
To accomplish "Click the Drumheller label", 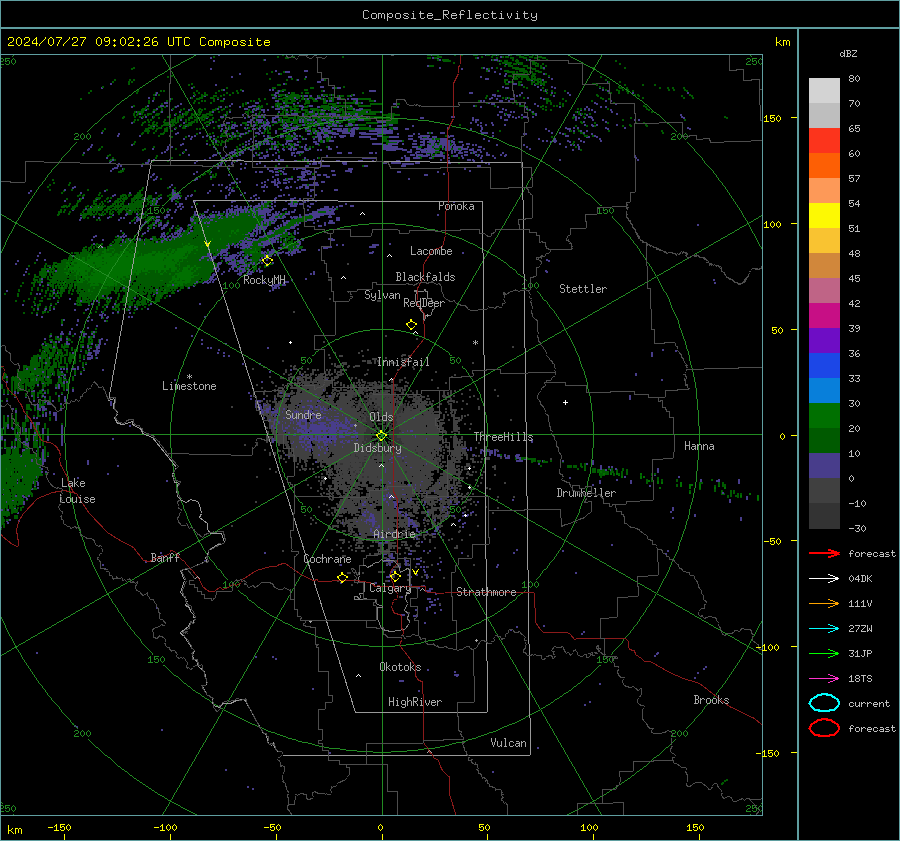I will tap(586, 493).
